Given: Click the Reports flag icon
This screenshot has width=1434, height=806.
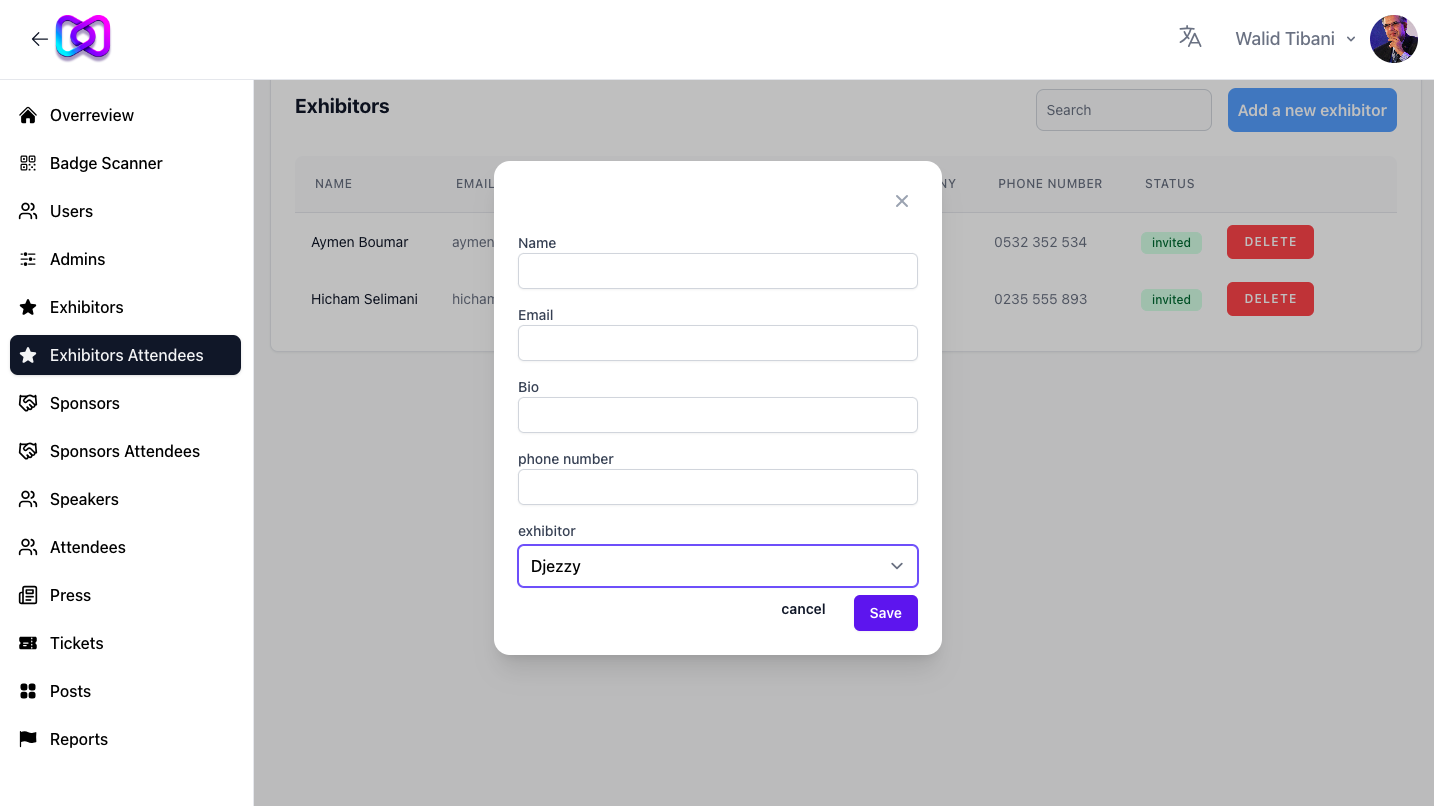Looking at the screenshot, I should [x=28, y=739].
